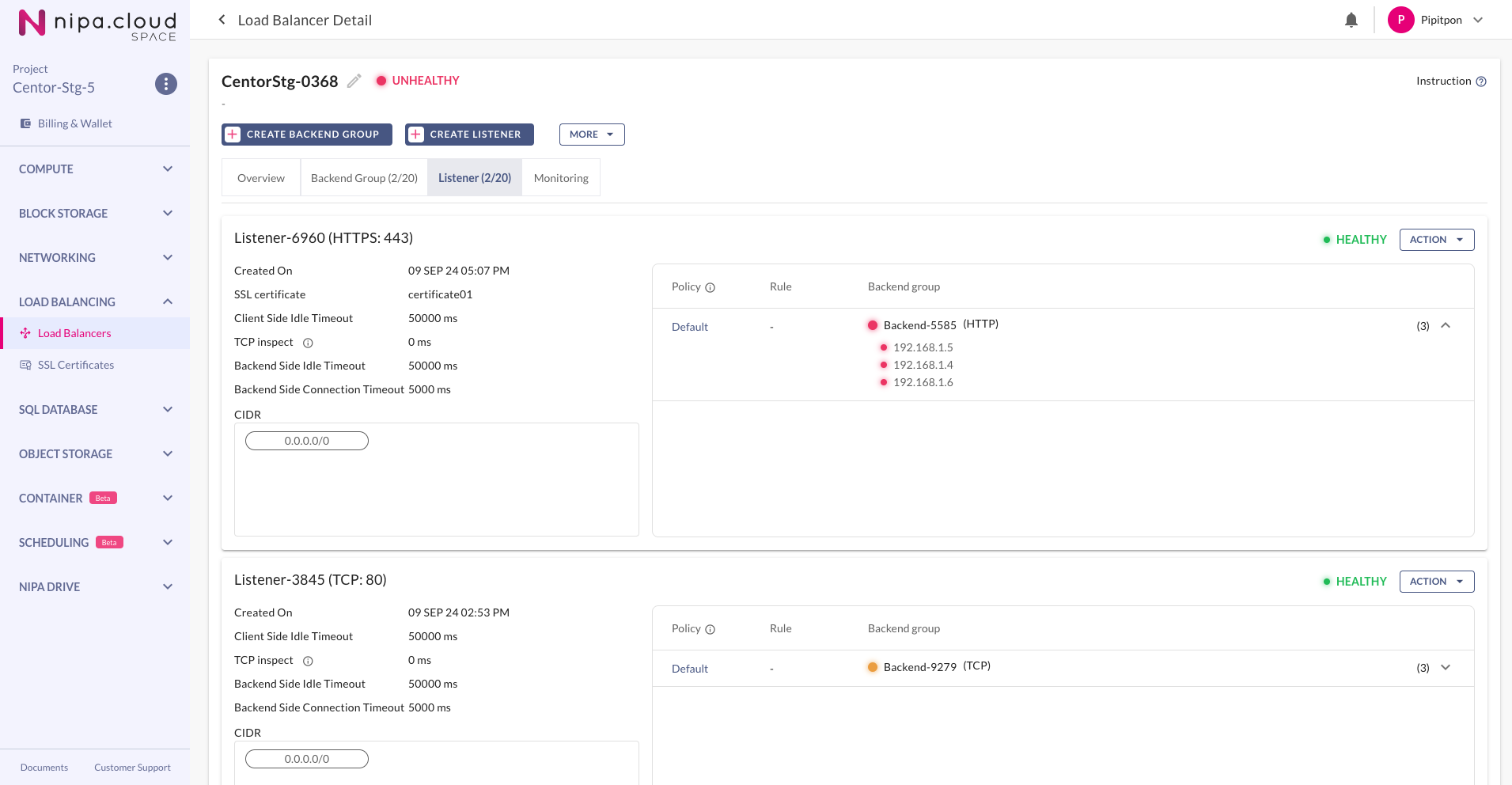Click the Backend-9279 orange status dot
The height and width of the screenshot is (785, 1512).
click(873, 667)
